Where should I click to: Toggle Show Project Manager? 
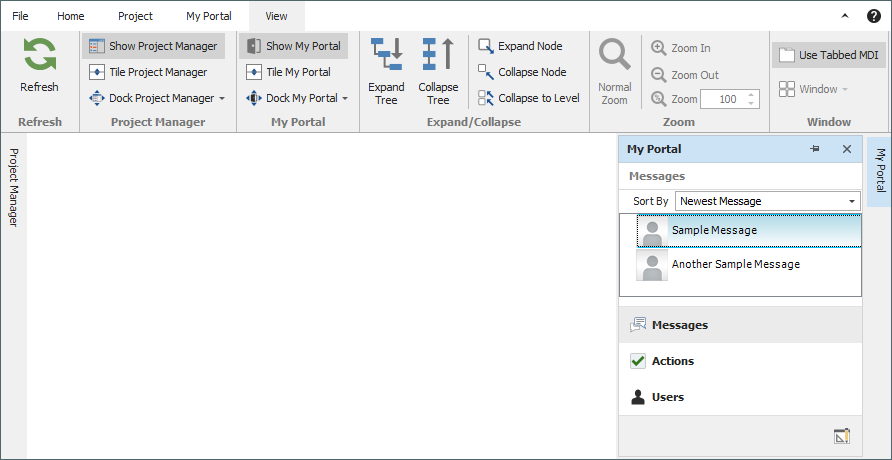pyautogui.click(x=154, y=46)
